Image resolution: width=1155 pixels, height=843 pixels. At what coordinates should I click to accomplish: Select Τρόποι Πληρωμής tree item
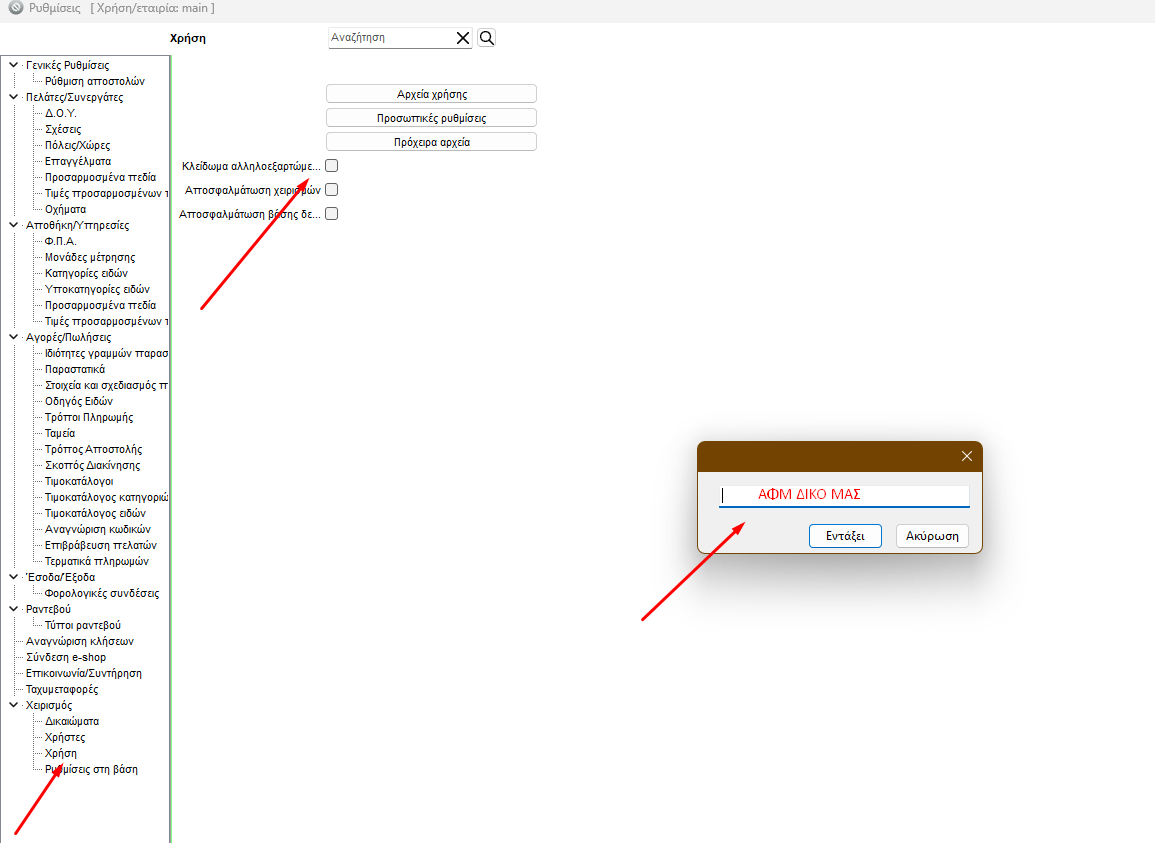pyautogui.click(x=89, y=417)
